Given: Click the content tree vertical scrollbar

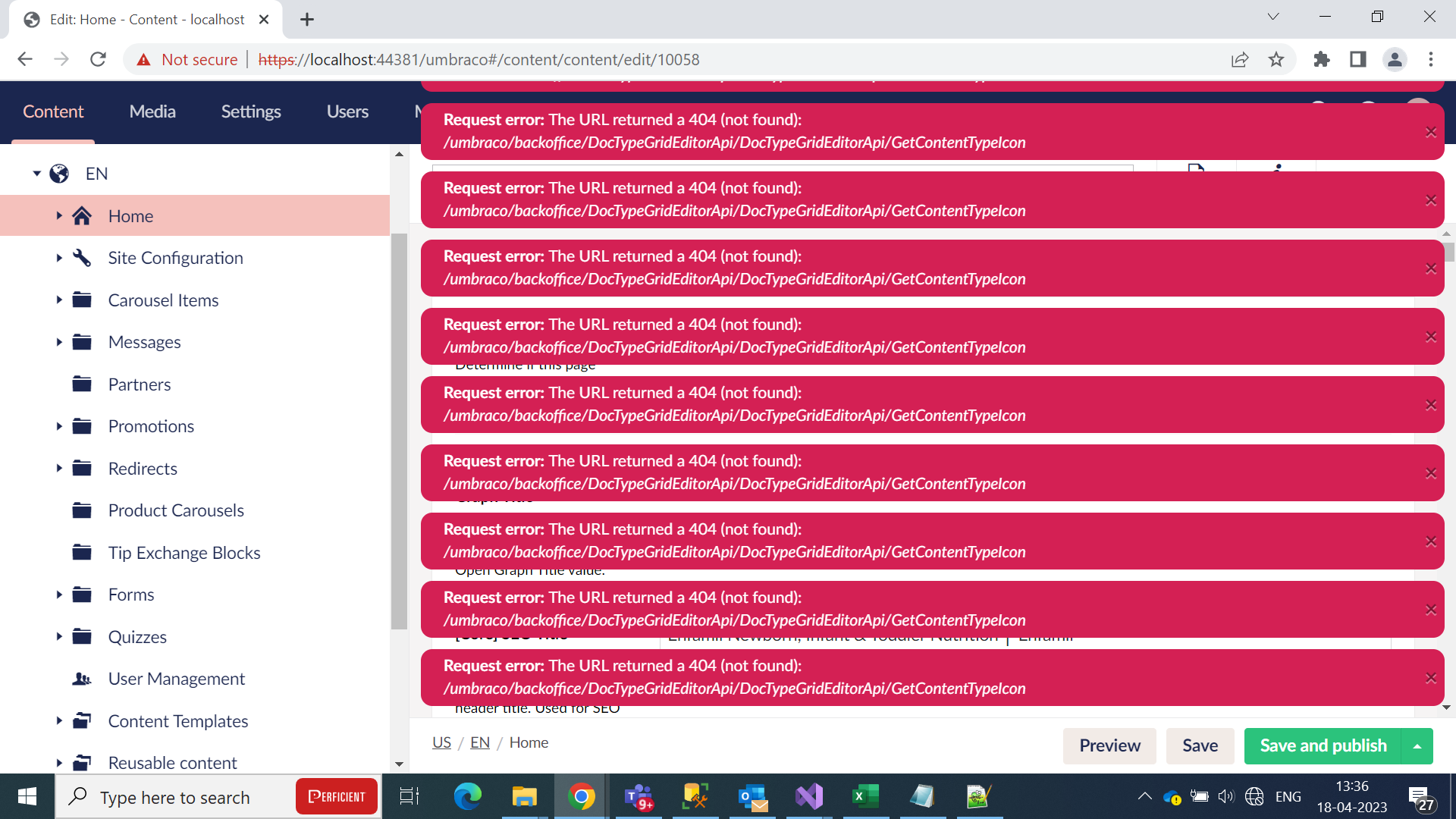Looking at the screenshot, I should click(x=399, y=432).
